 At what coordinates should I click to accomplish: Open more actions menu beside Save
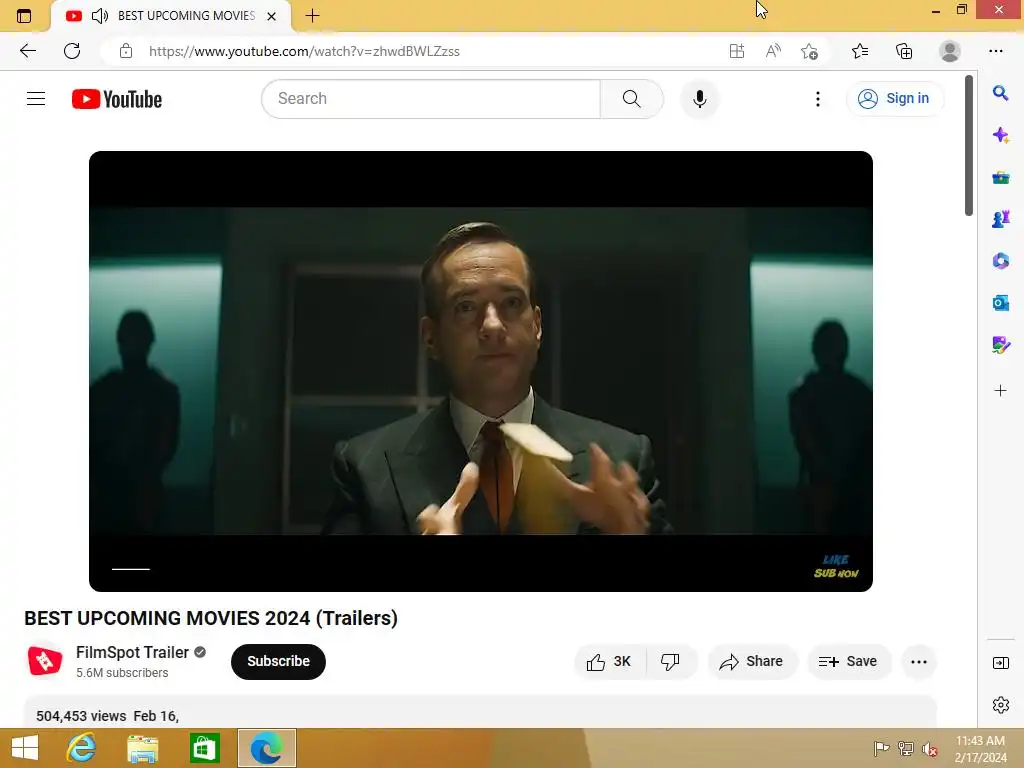point(919,662)
